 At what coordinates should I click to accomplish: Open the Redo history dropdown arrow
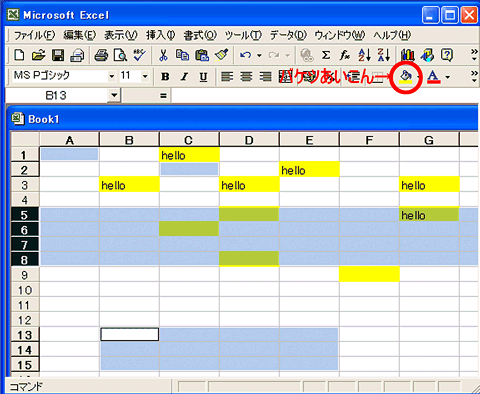pyautogui.click(x=287, y=55)
